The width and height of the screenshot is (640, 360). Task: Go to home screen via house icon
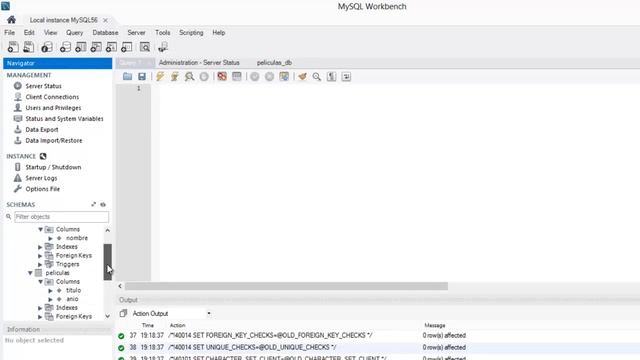(x=11, y=20)
